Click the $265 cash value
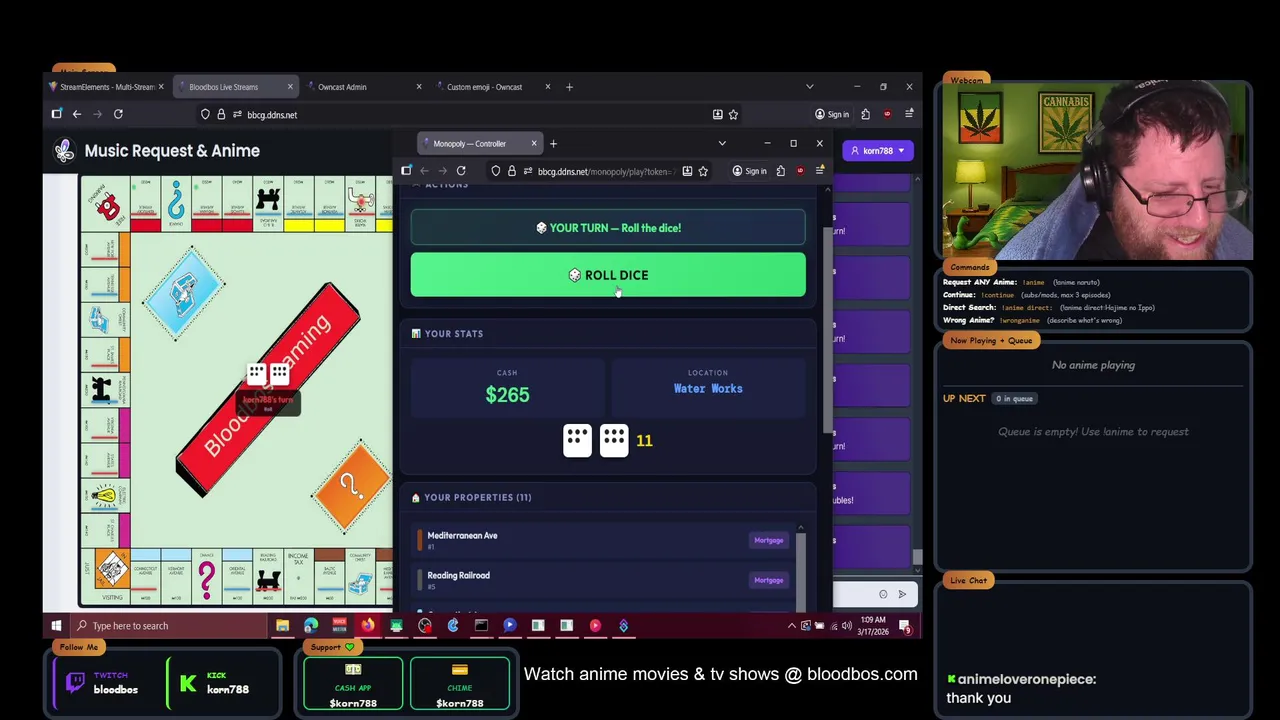This screenshot has height=720, width=1280. coord(507,395)
